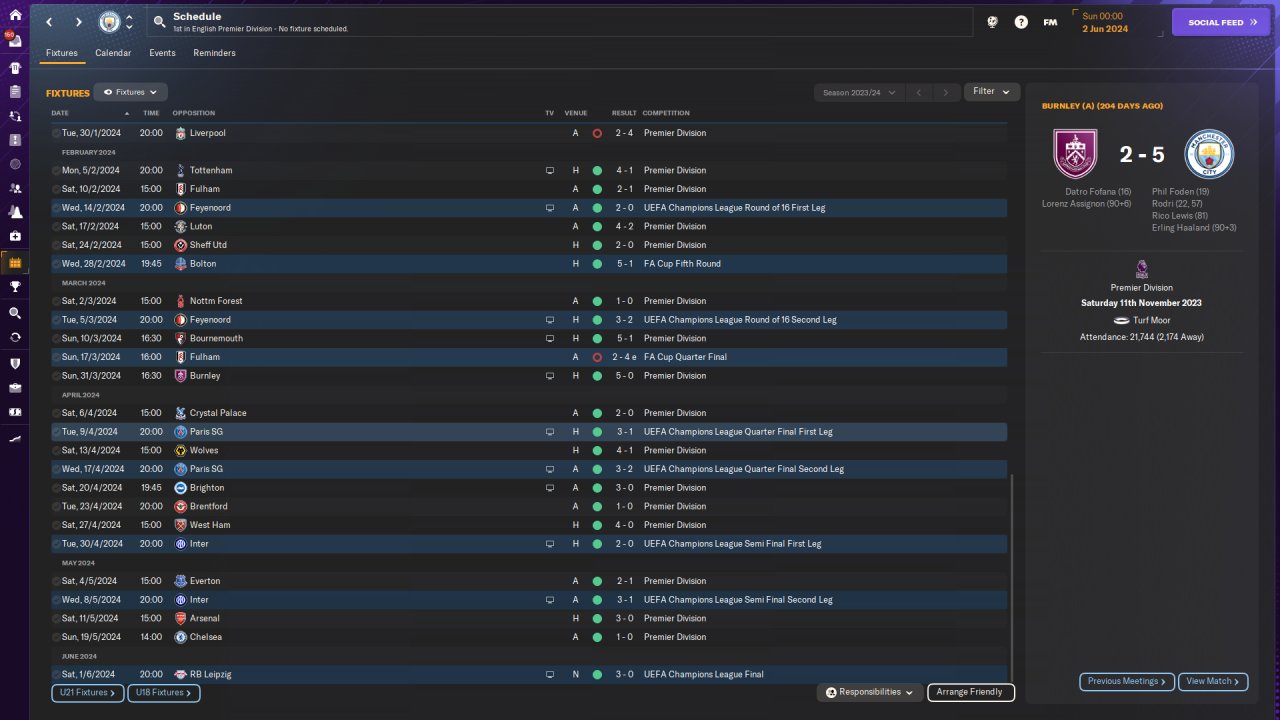Select the Schedule calendar icon in the sidebar

coord(15,263)
